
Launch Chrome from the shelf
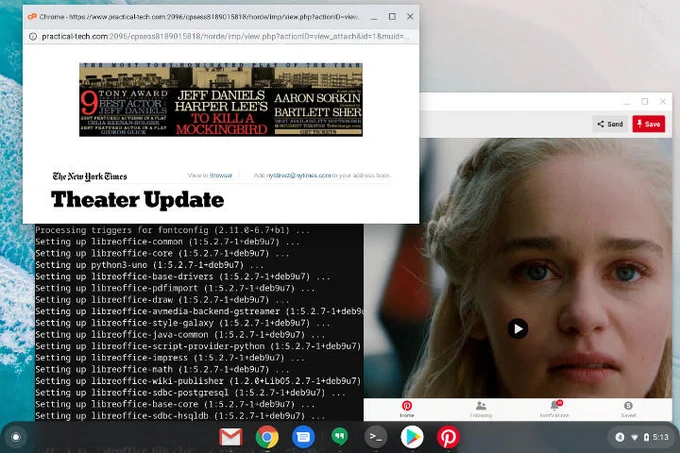pos(267,437)
